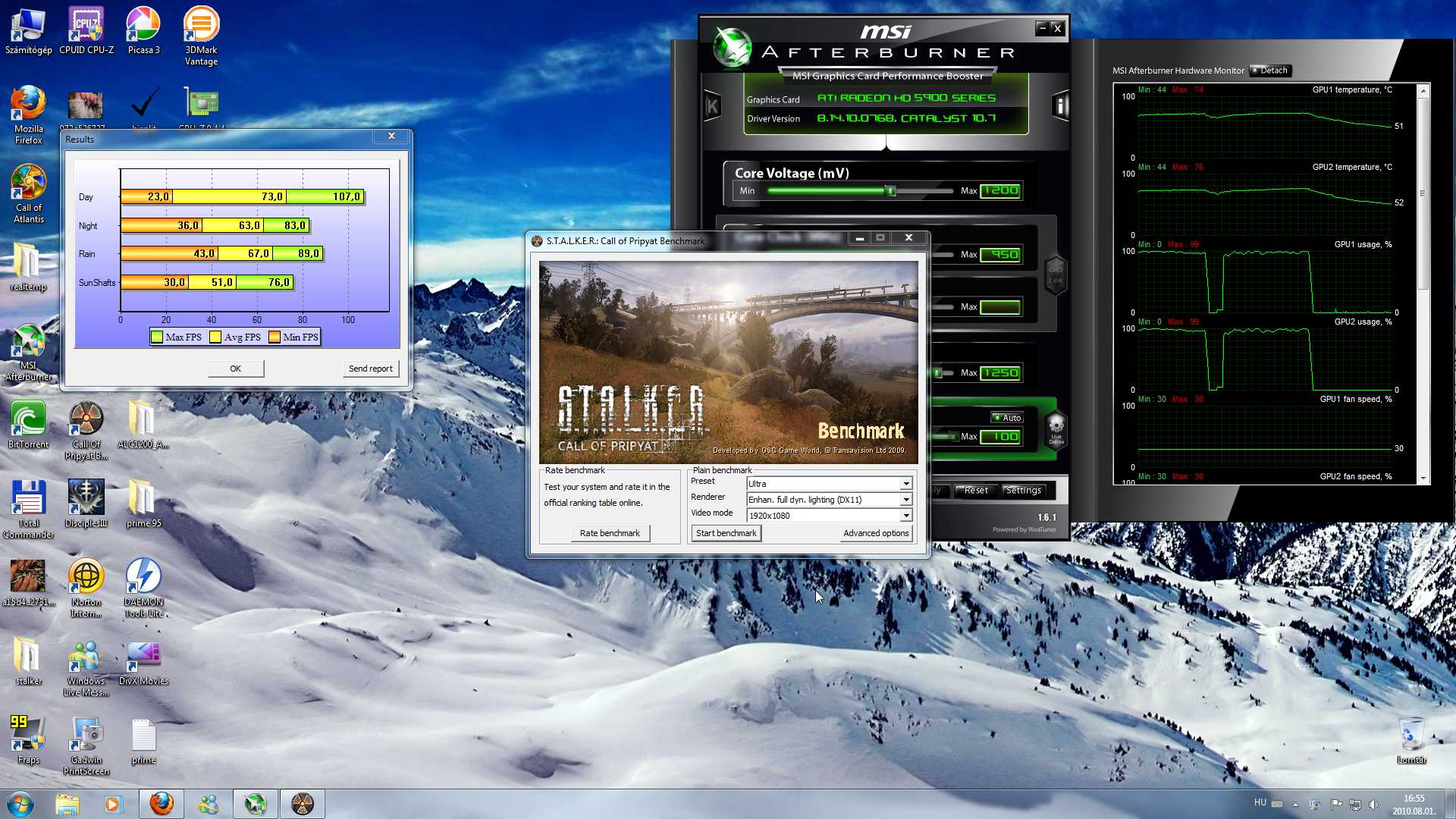Open the Mozilla Firefox desktop shortcut
The height and width of the screenshot is (819, 1456).
coord(29,115)
